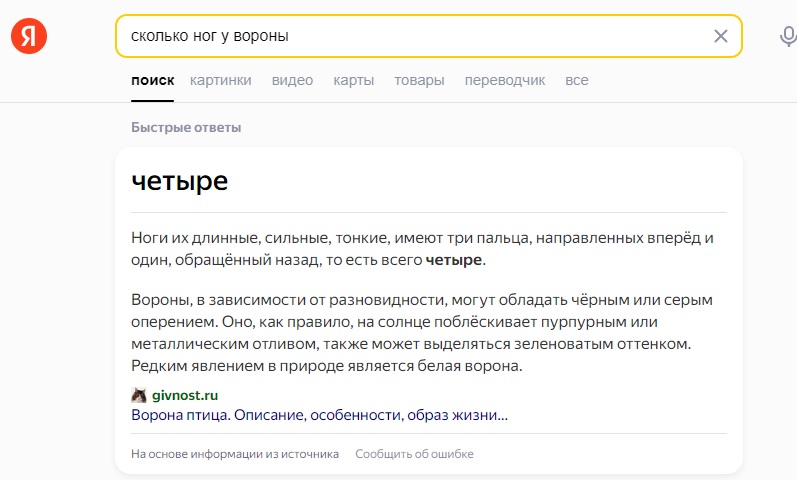Switch to the 'картинки' tab
Screen dimensions: 797x480
221,80
